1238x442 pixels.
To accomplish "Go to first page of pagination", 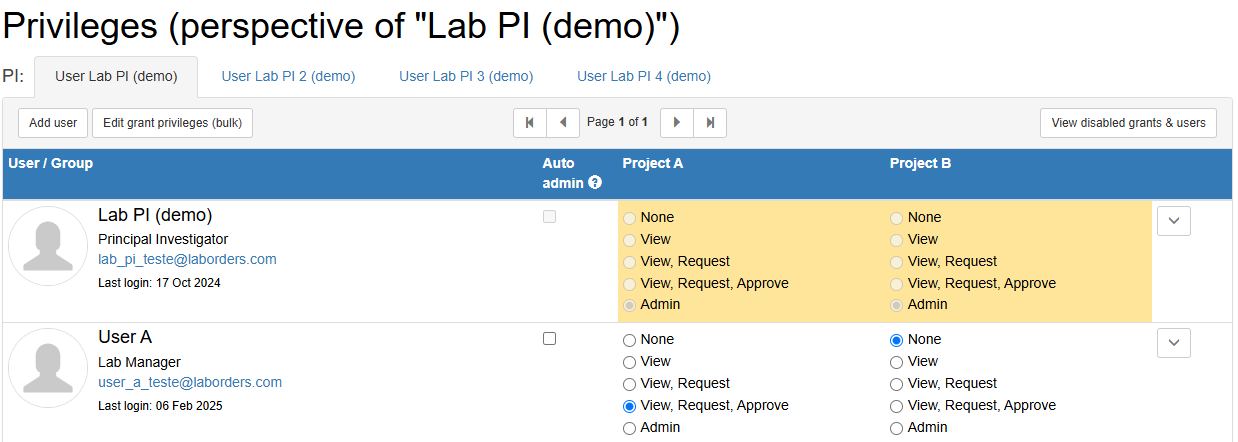I will [530, 123].
